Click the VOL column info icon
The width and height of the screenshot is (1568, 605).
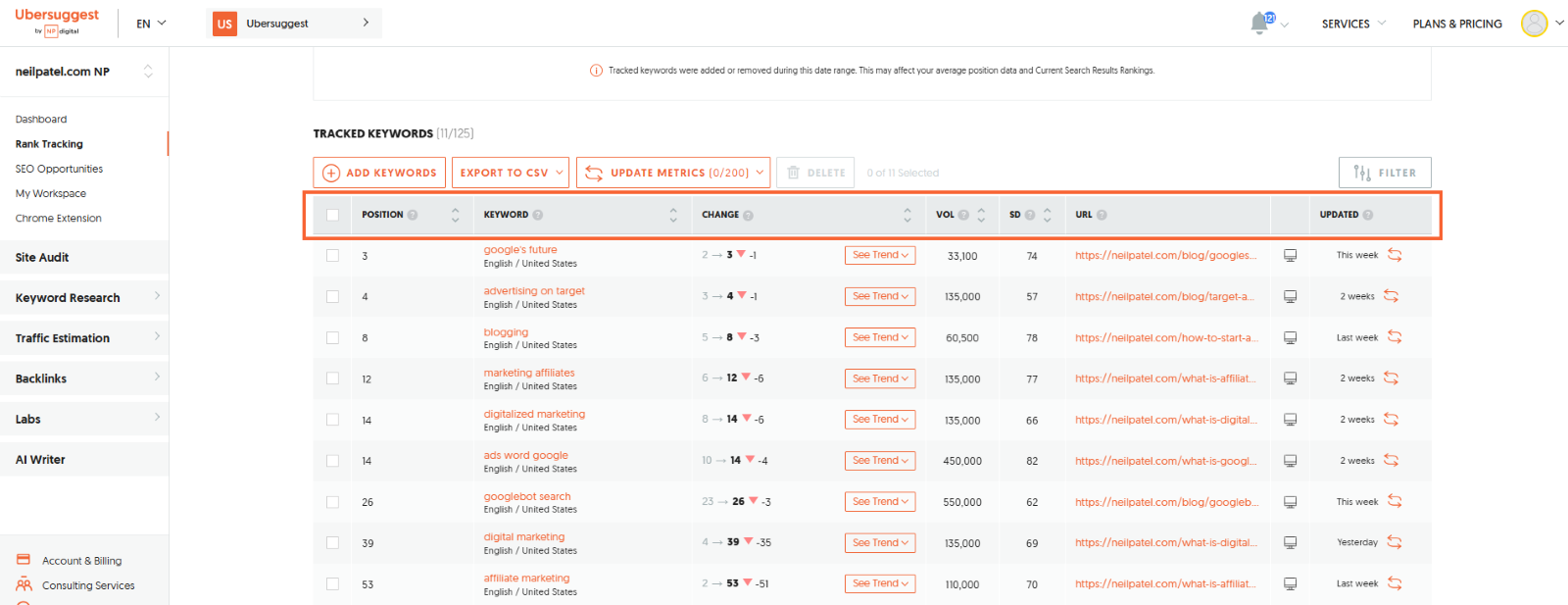(x=963, y=215)
